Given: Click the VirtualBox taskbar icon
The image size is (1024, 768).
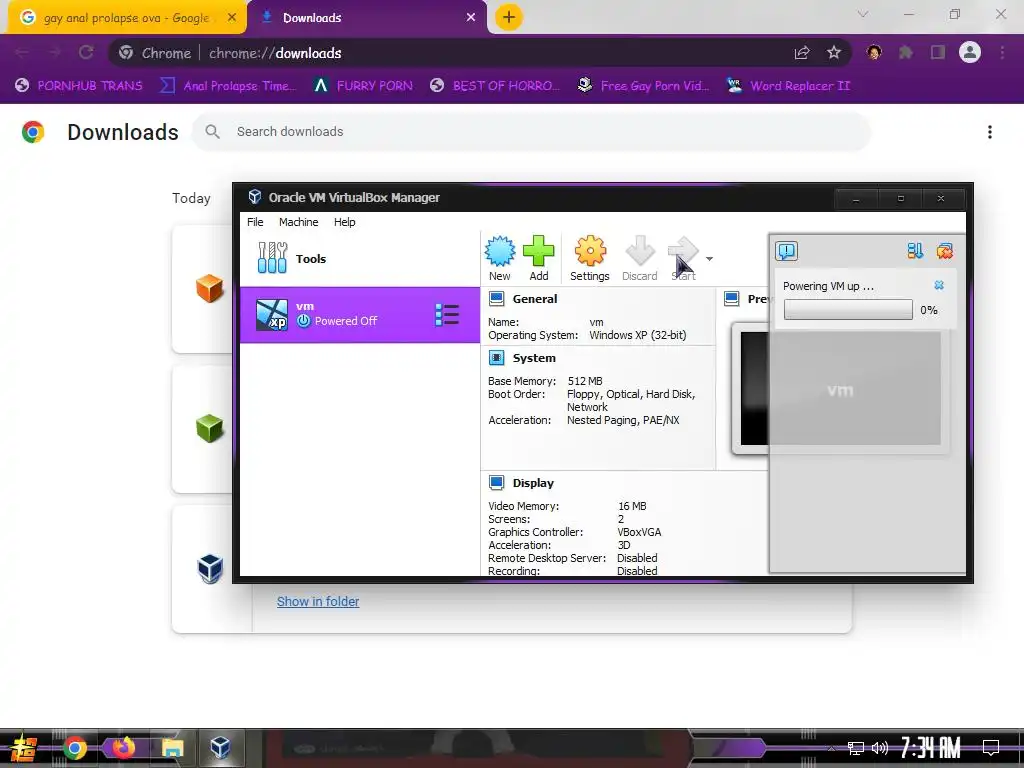Looking at the screenshot, I should 220,748.
